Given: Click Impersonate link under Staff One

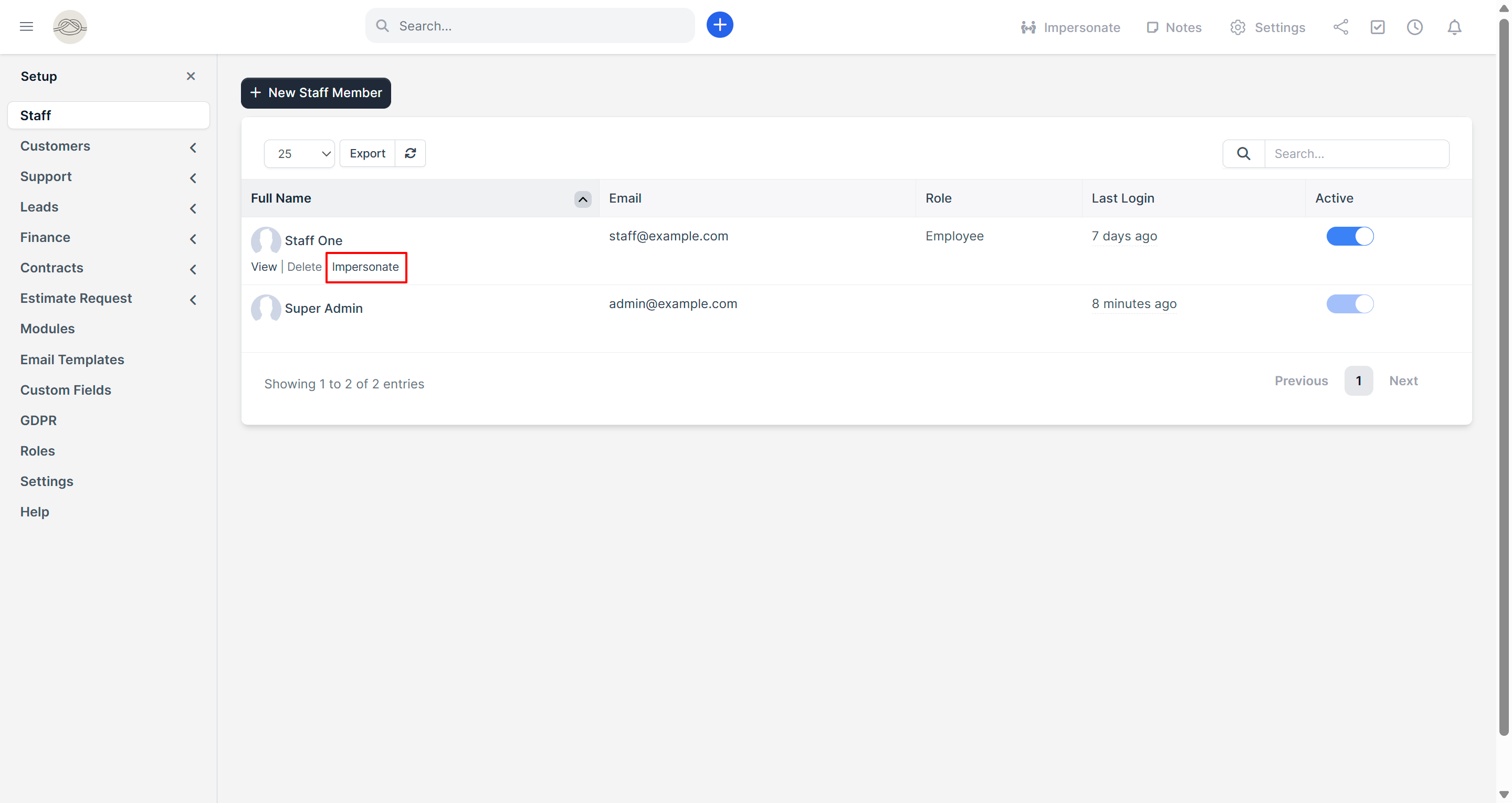Looking at the screenshot, I should pos(365,267).
